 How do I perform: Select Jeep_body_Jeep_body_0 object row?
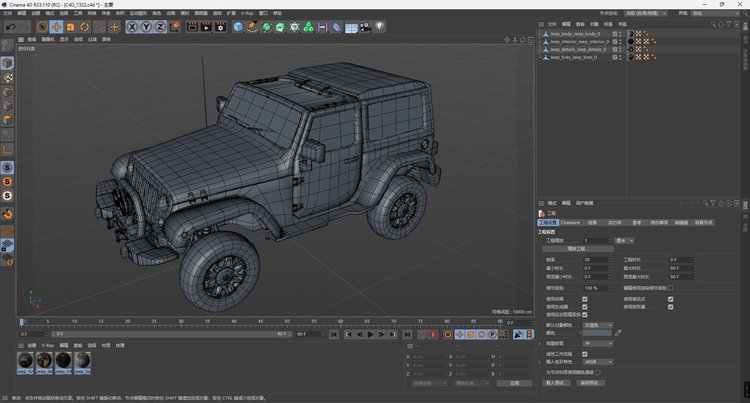pos(574,34)
